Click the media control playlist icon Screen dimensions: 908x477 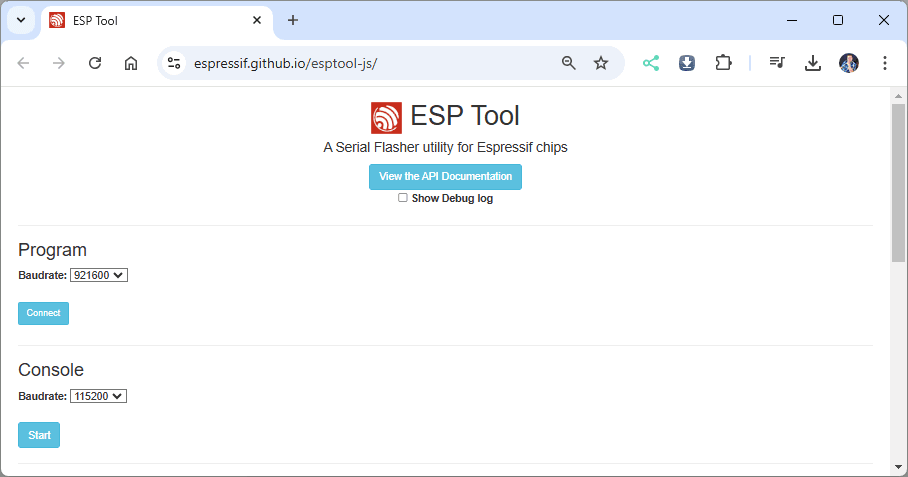point(777,63)
